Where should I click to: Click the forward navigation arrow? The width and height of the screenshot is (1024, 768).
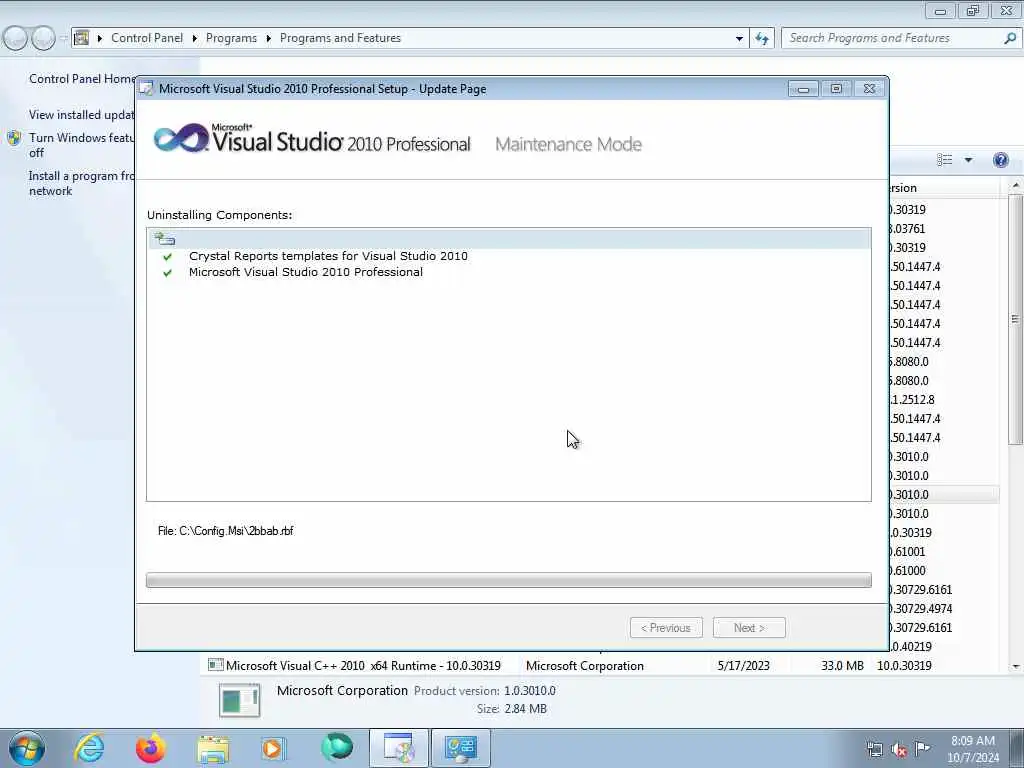tap(43, 38)
